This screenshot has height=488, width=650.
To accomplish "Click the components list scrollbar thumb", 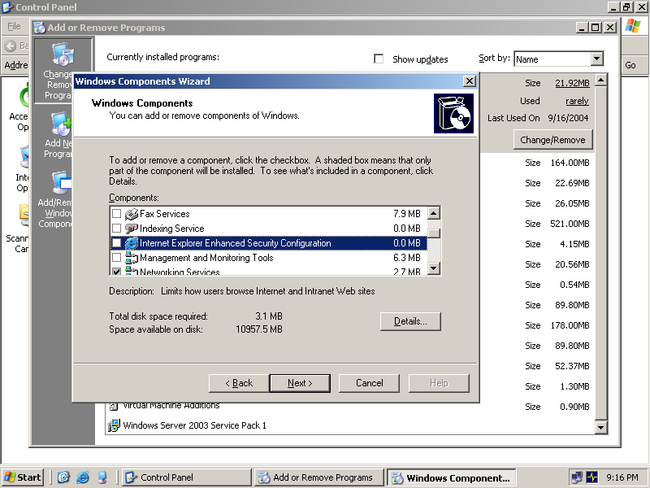I will coord(434,233).
